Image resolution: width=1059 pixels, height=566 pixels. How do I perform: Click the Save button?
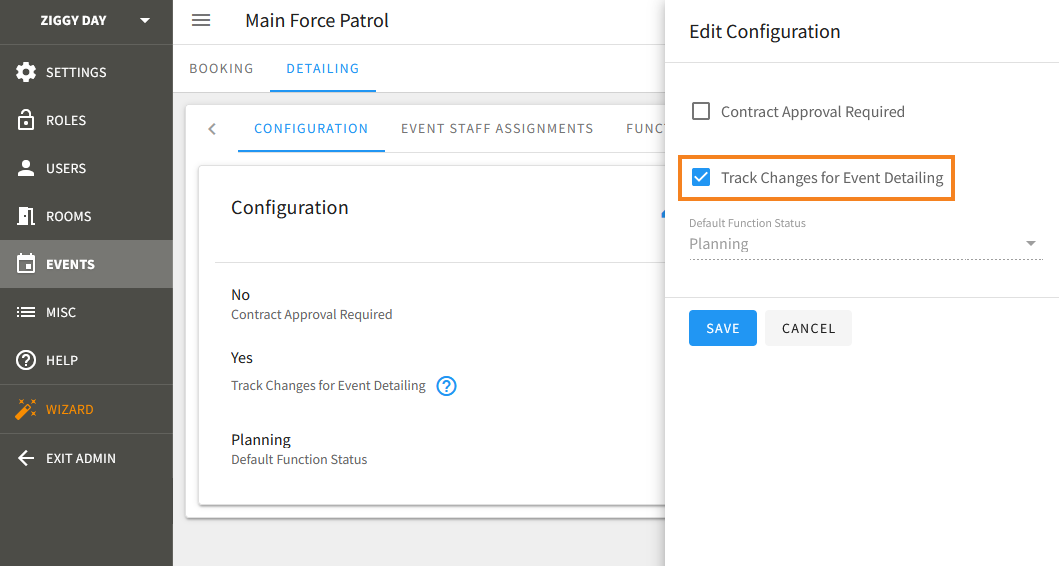(723, 328)
